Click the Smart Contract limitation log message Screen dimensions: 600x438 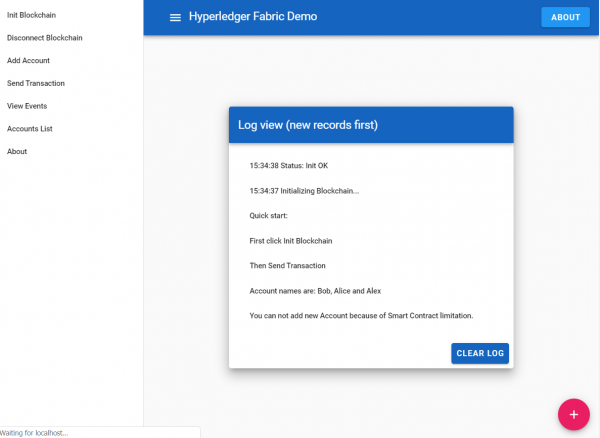click(361, 316)
